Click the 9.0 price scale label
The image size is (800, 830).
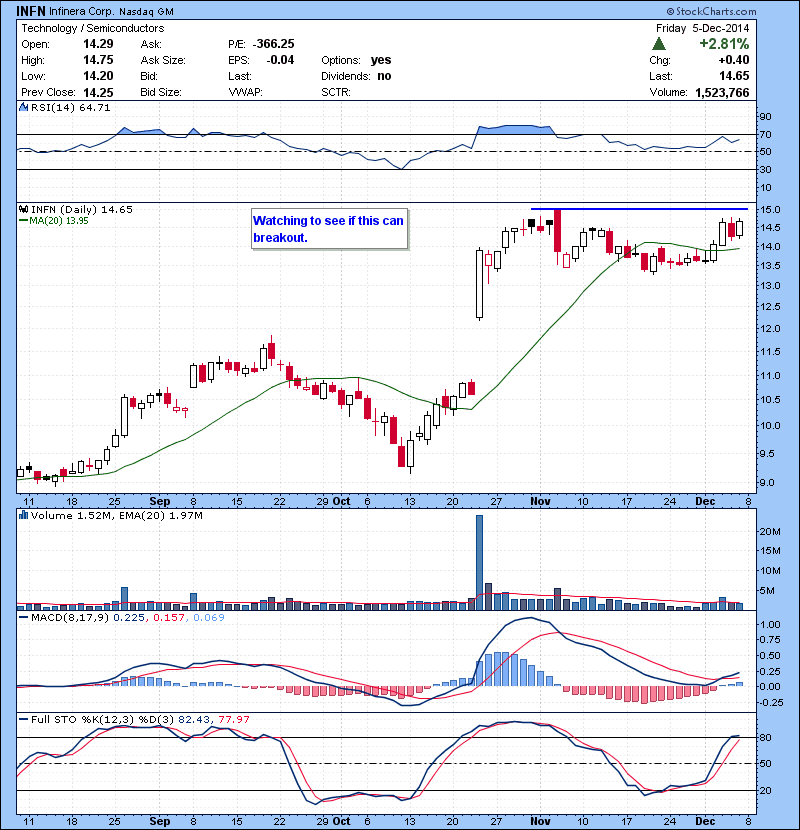[x=767, y=483]
